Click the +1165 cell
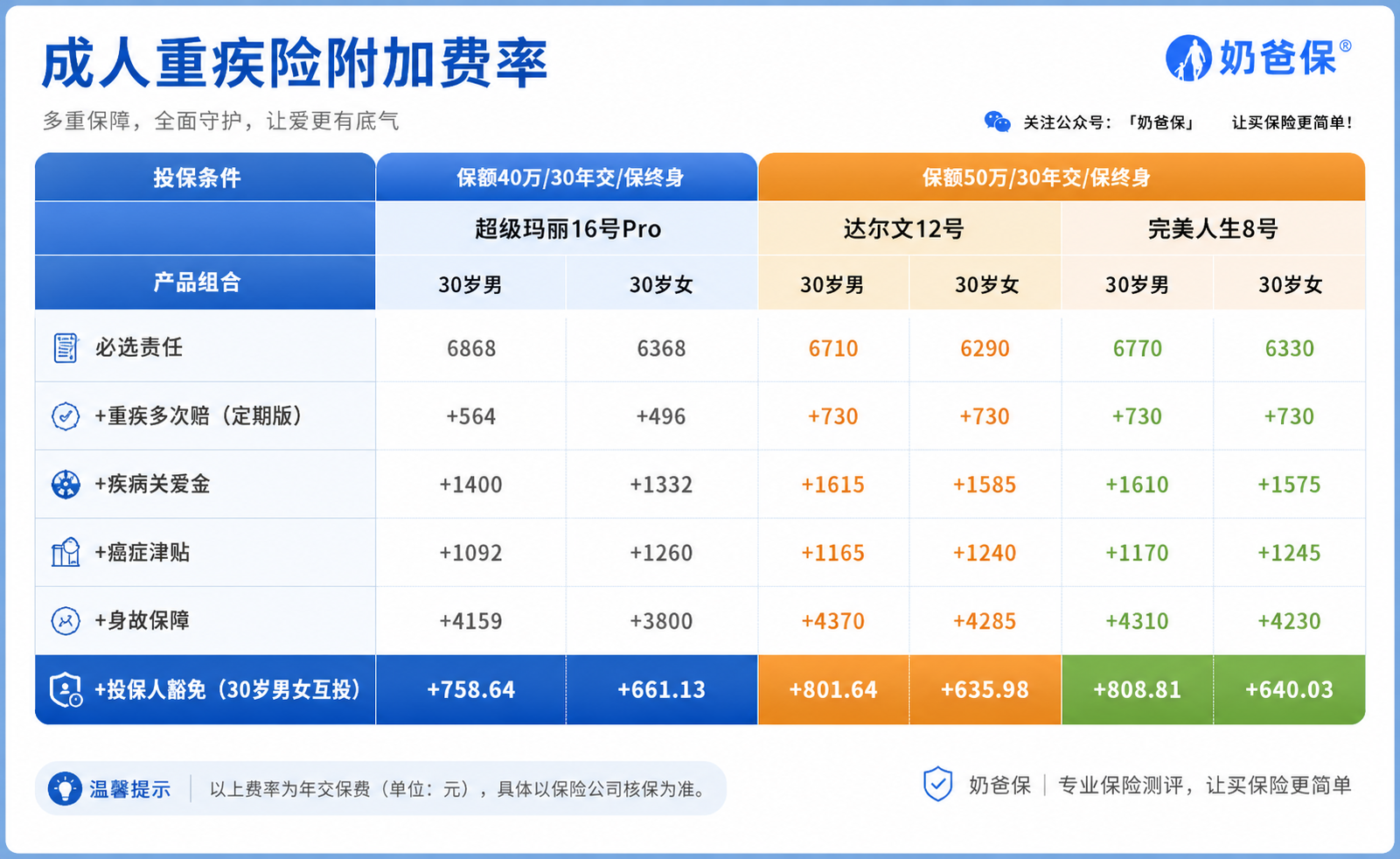1400x859 pixels. [x=833, y=553]
